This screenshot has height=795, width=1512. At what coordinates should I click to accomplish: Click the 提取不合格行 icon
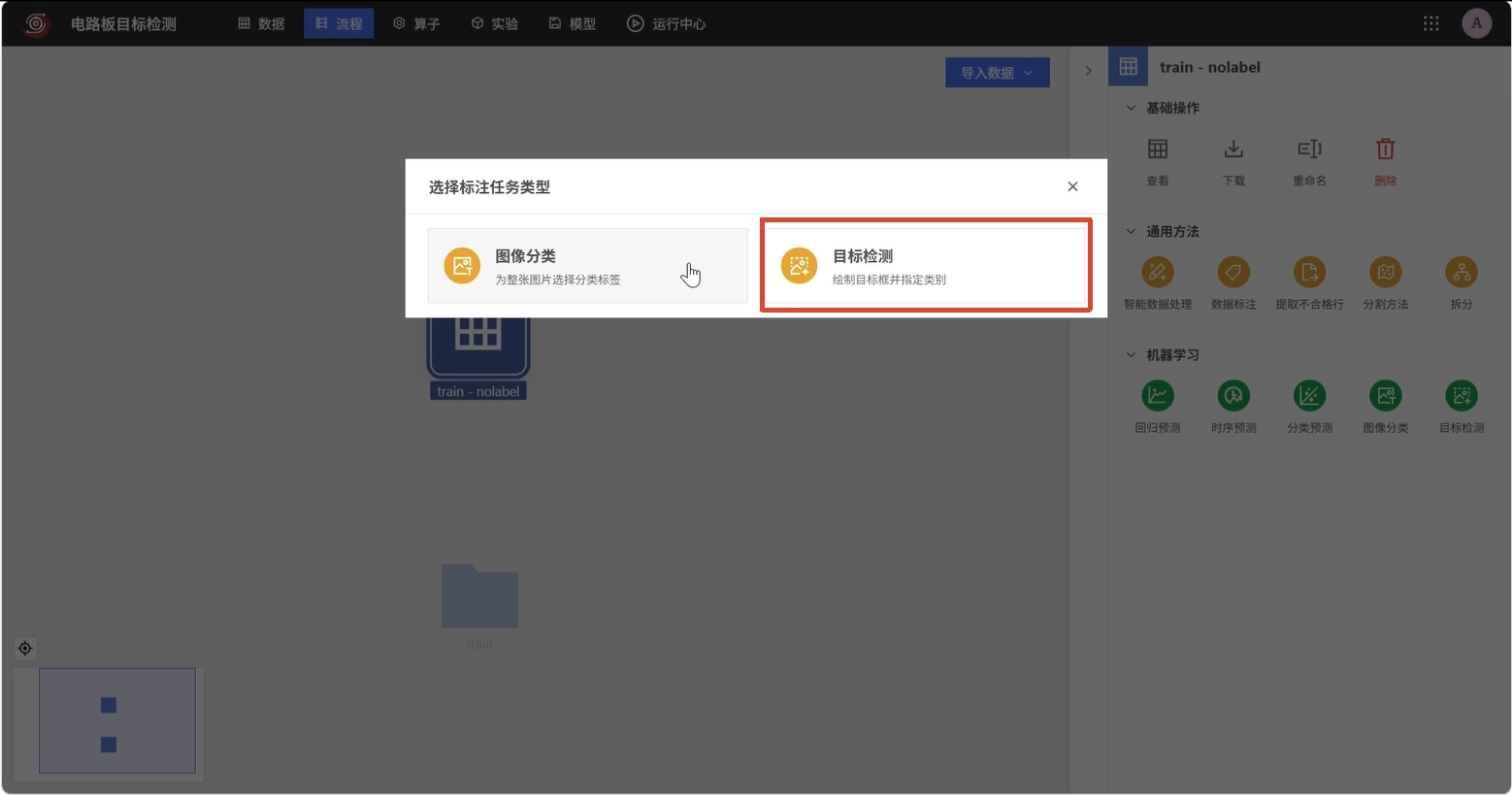click(x=1309, y=272)
